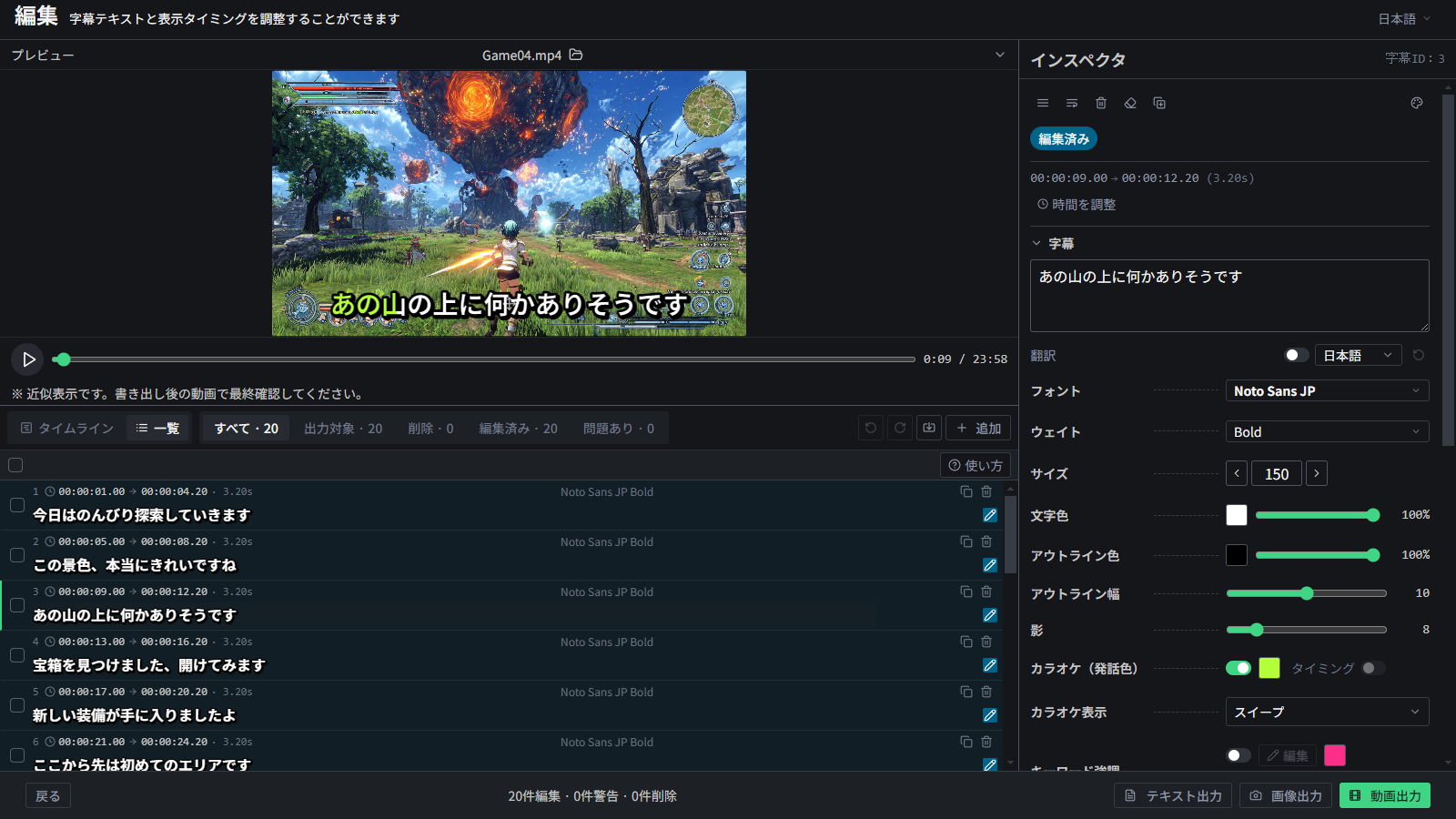Screen dimensions: 1456x819
Task: Select the 問題あり・0 filter tab
Action: (619, 428)
